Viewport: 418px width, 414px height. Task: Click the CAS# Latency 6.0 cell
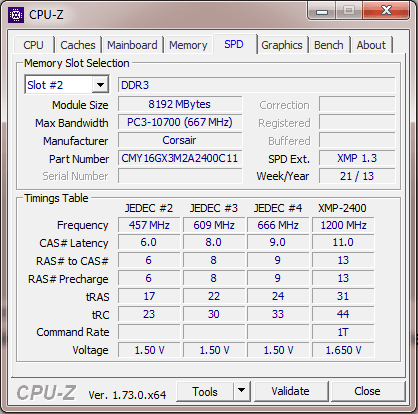pyautogui.click(x=149, y=242)
